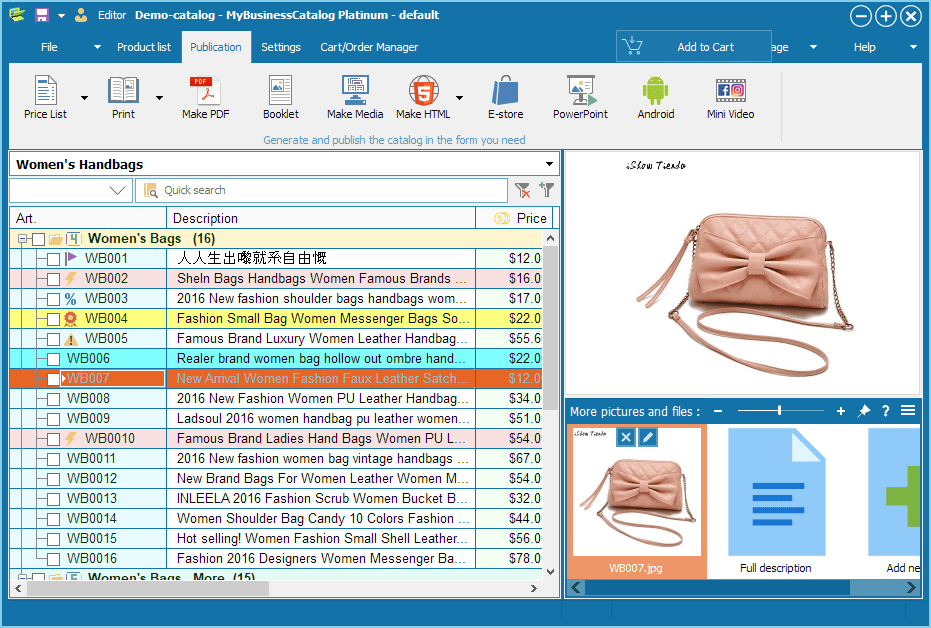Open the Print dropdown arrow

tap(159, 98)
